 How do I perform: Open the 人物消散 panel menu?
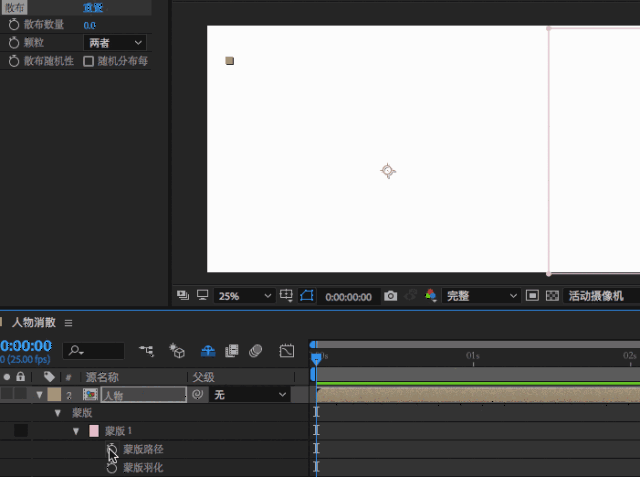tap(69, 323)
